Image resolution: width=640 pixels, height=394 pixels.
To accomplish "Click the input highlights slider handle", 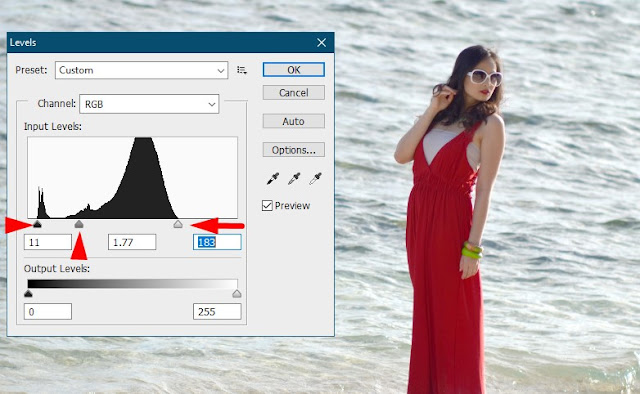I will pos(178,224).
